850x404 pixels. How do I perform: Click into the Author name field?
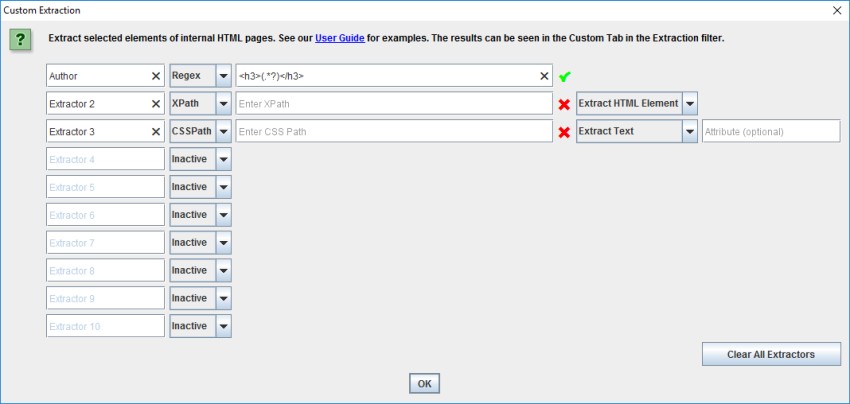pyautogui.click(x=105, y=76)
